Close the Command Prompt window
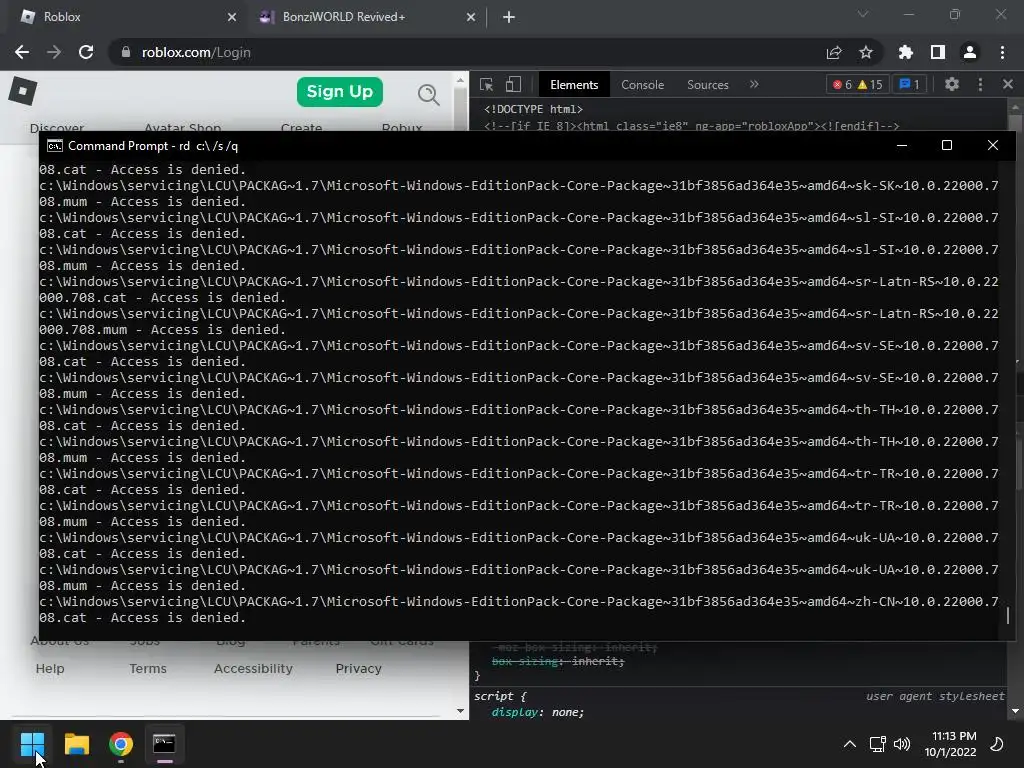 993,145
